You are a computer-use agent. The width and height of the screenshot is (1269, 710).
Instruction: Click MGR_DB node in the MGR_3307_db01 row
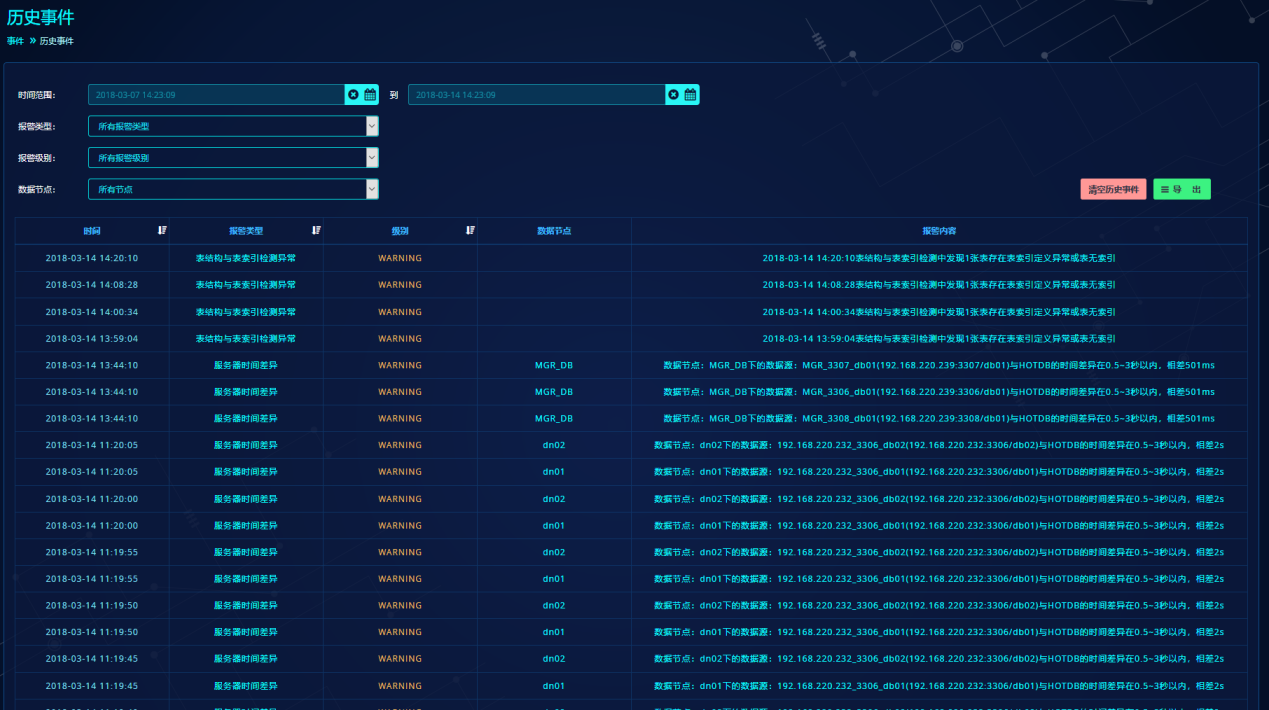click(554, 365)
